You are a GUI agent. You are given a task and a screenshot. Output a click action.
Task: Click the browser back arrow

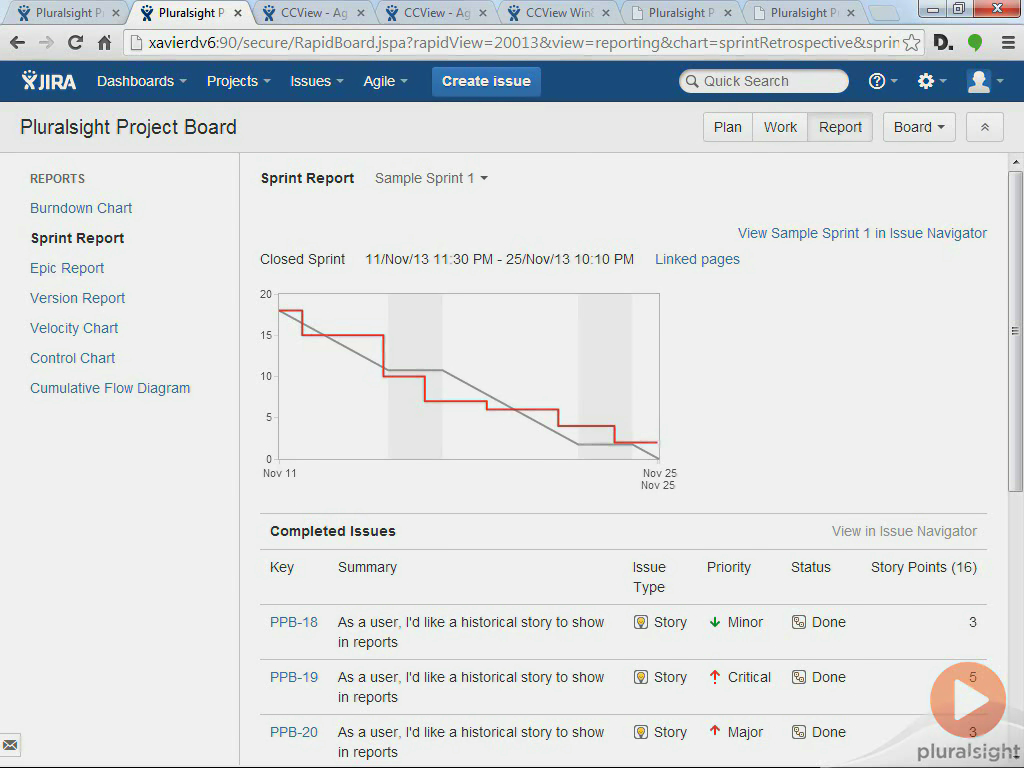[18, 43]
